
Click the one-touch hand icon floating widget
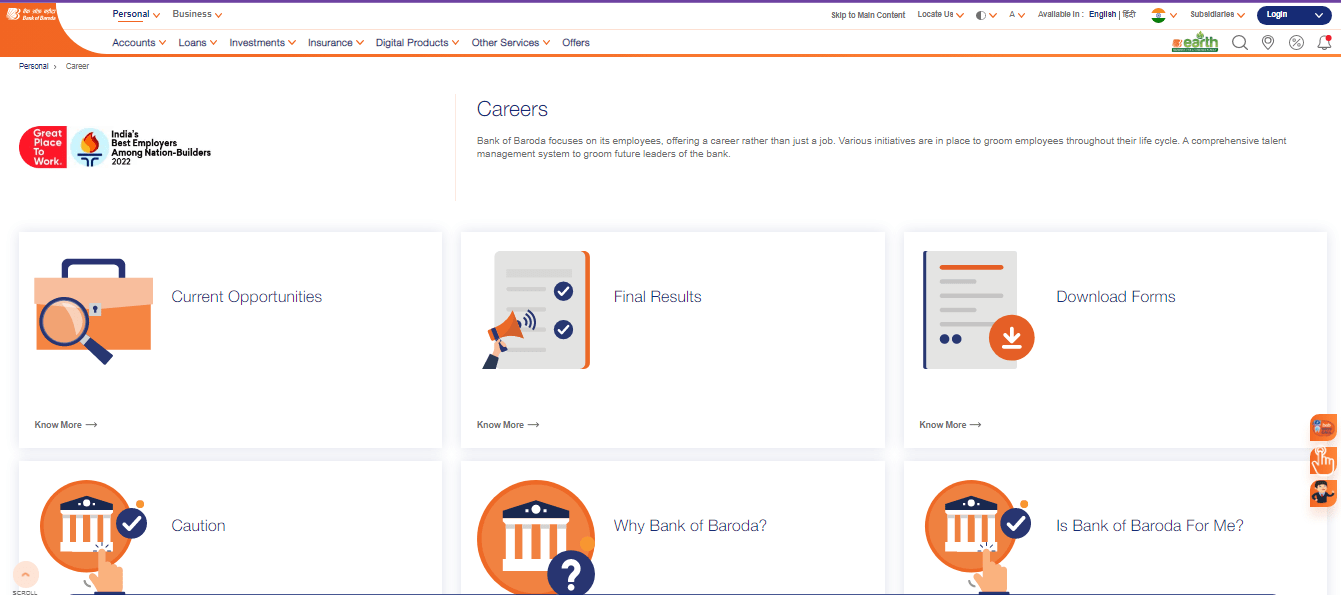tap(1322, 460)
